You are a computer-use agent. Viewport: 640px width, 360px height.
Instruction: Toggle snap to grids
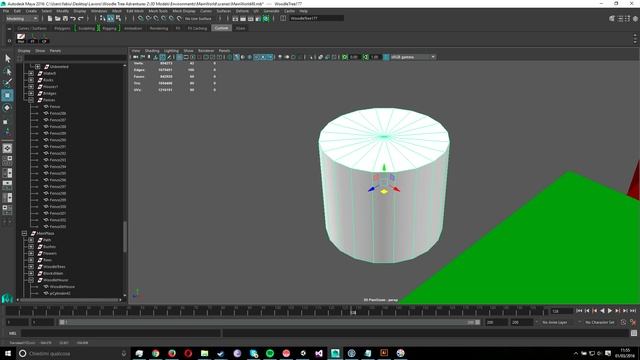[x=140, y=18]
